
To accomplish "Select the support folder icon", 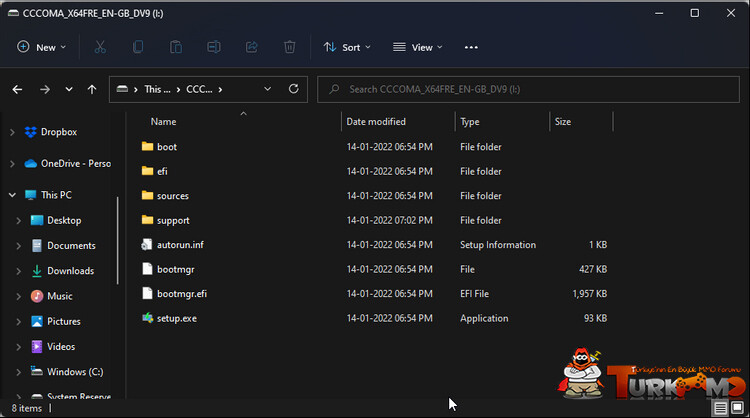I will (147, 220).
